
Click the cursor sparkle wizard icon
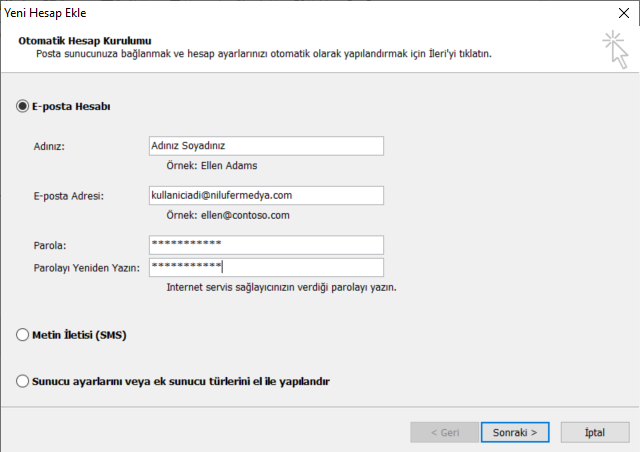(x=616, y=49)
